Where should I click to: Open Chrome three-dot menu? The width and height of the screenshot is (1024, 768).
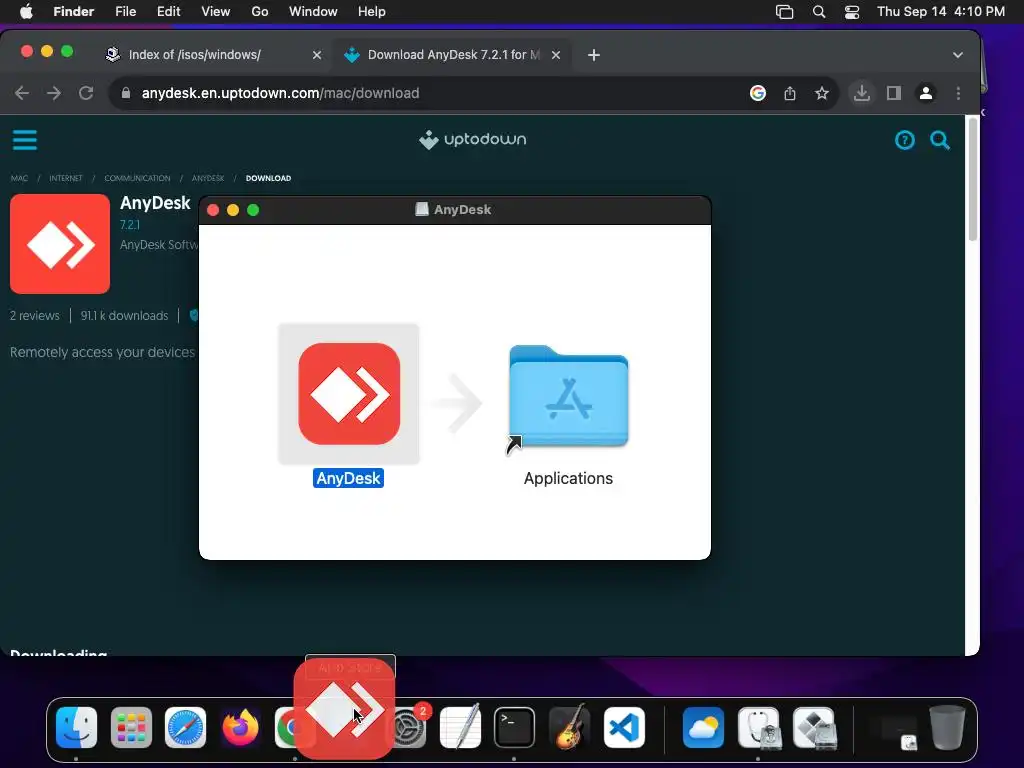[958, 93]
